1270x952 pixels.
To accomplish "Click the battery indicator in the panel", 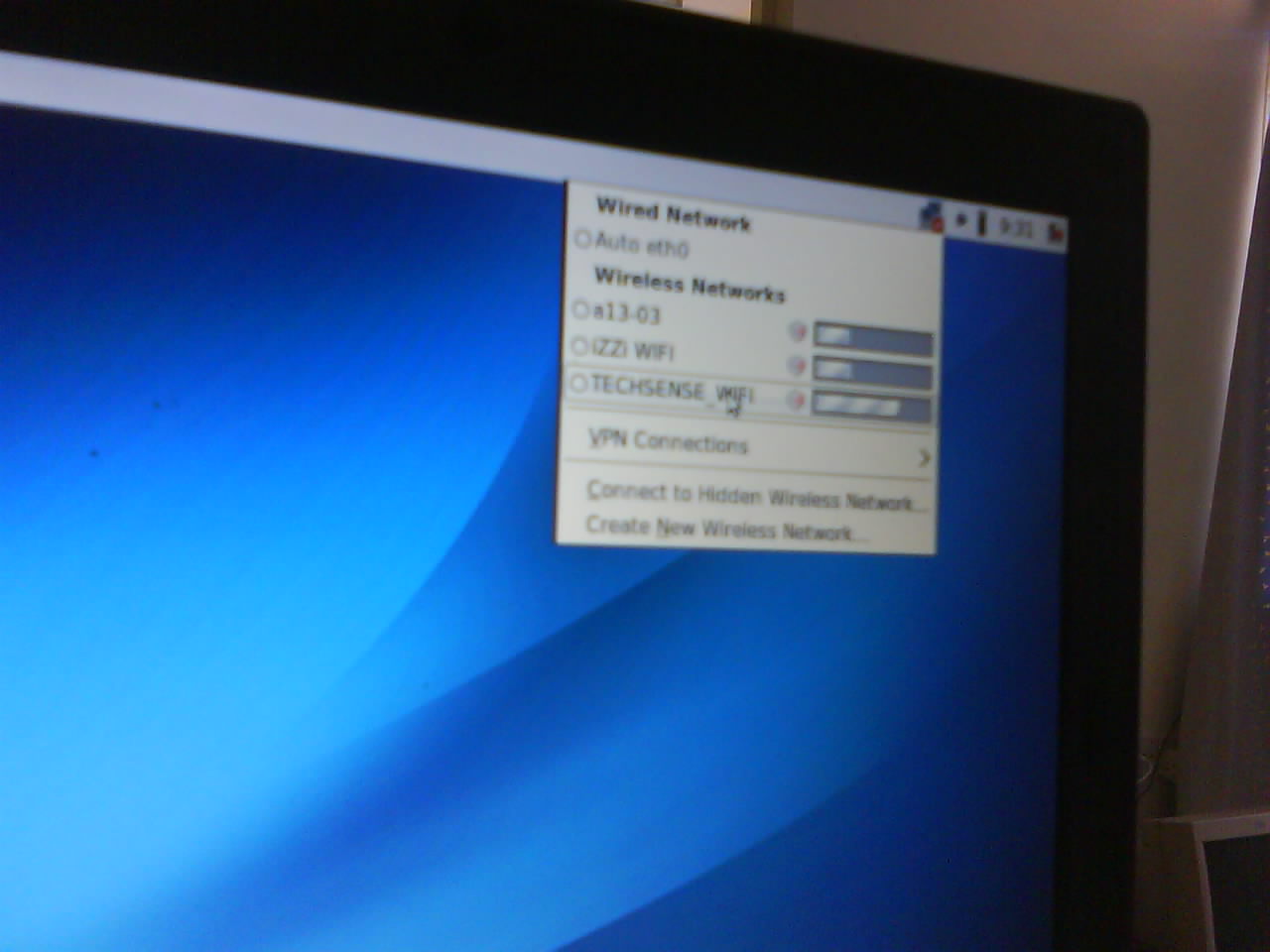I will click(981, 223).
